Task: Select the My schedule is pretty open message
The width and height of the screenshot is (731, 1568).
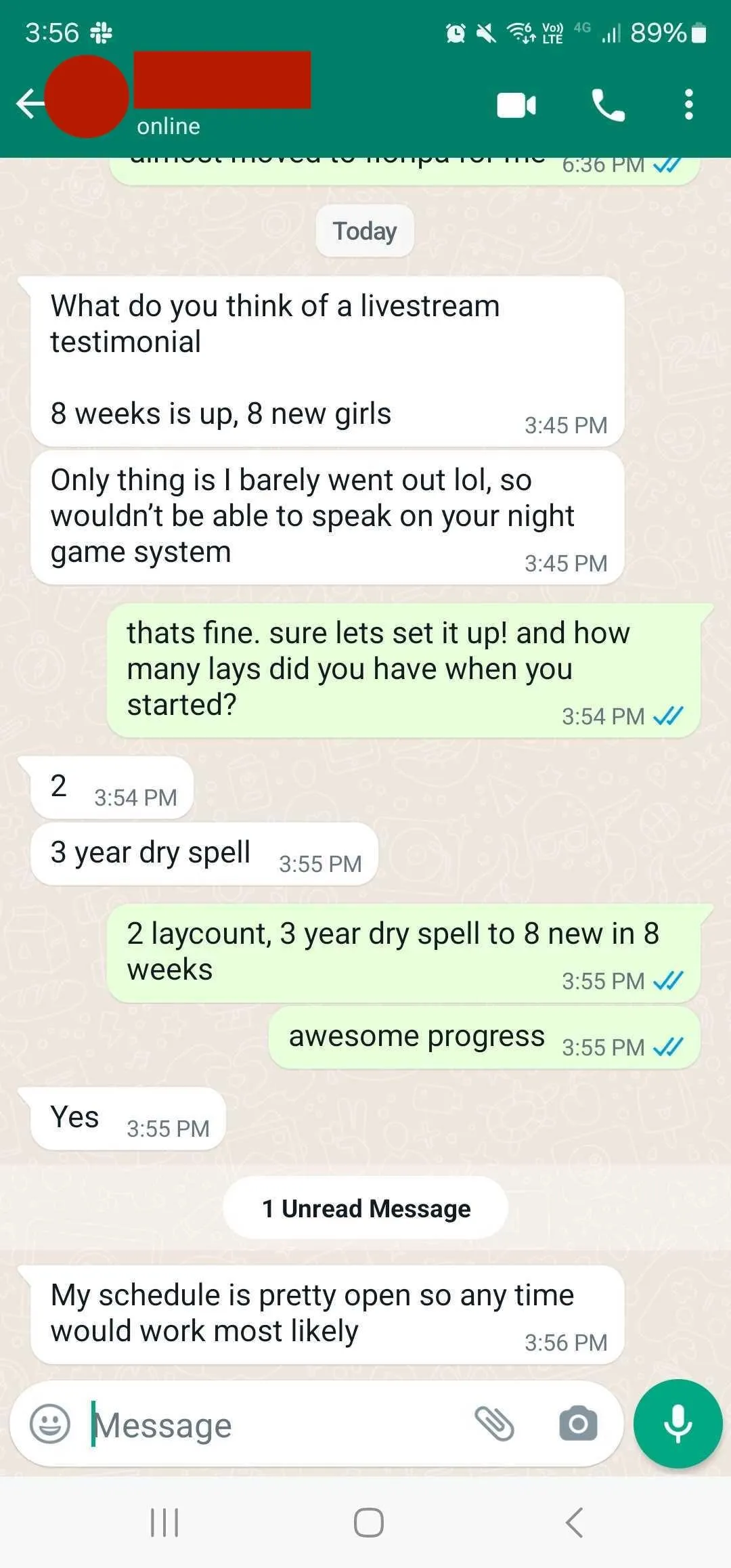Action: pos(327,1315)
